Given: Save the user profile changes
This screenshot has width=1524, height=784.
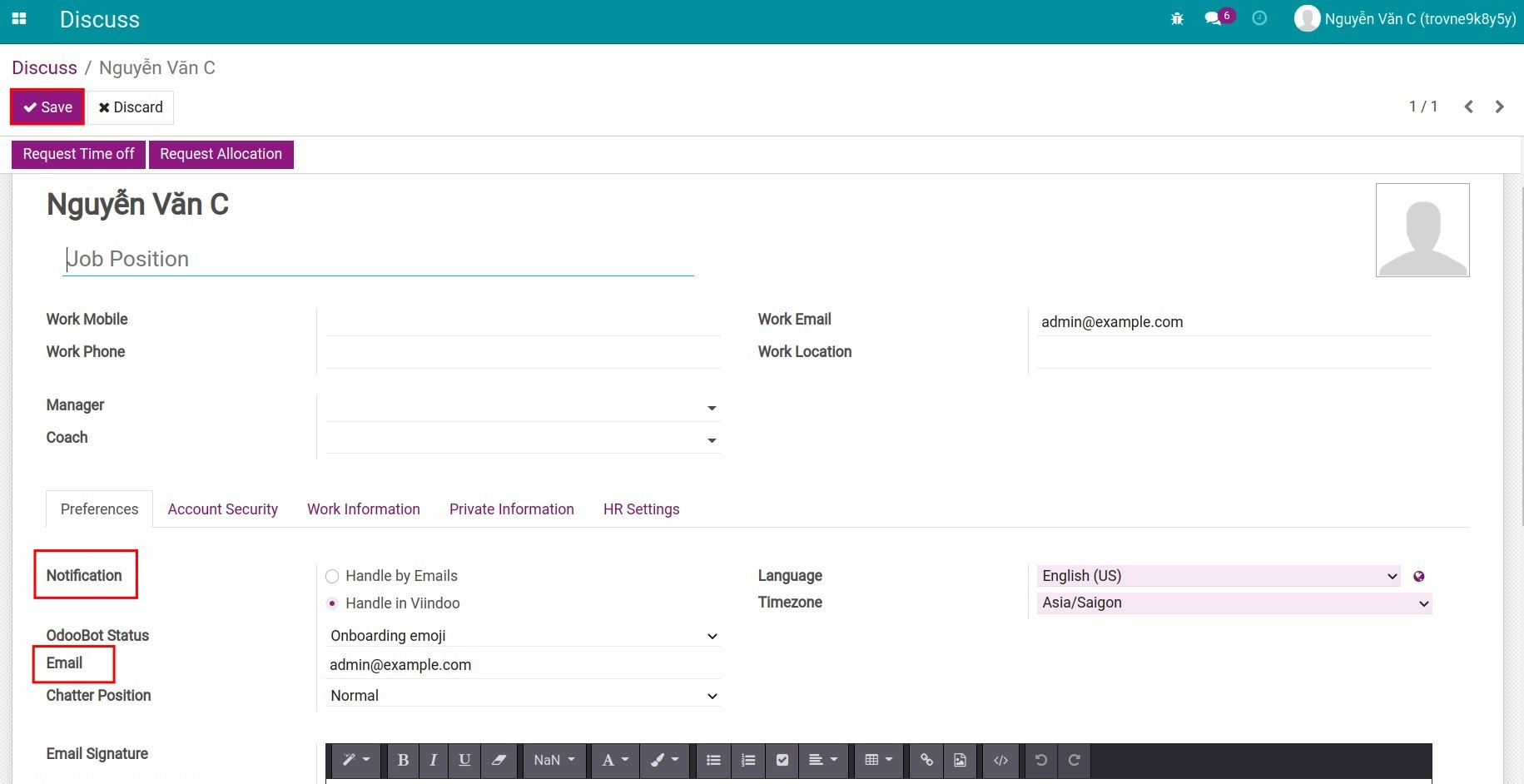Looking at the screenshot, I should click(47, 107).
